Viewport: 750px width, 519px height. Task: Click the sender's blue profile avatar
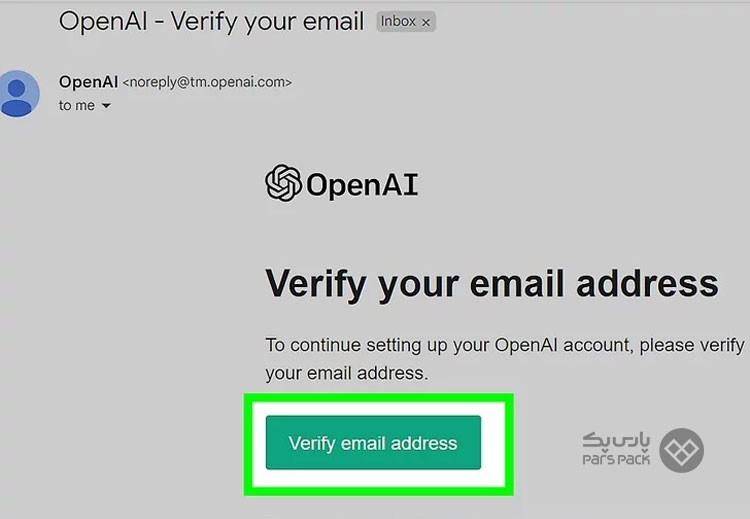tap(18, 94)
